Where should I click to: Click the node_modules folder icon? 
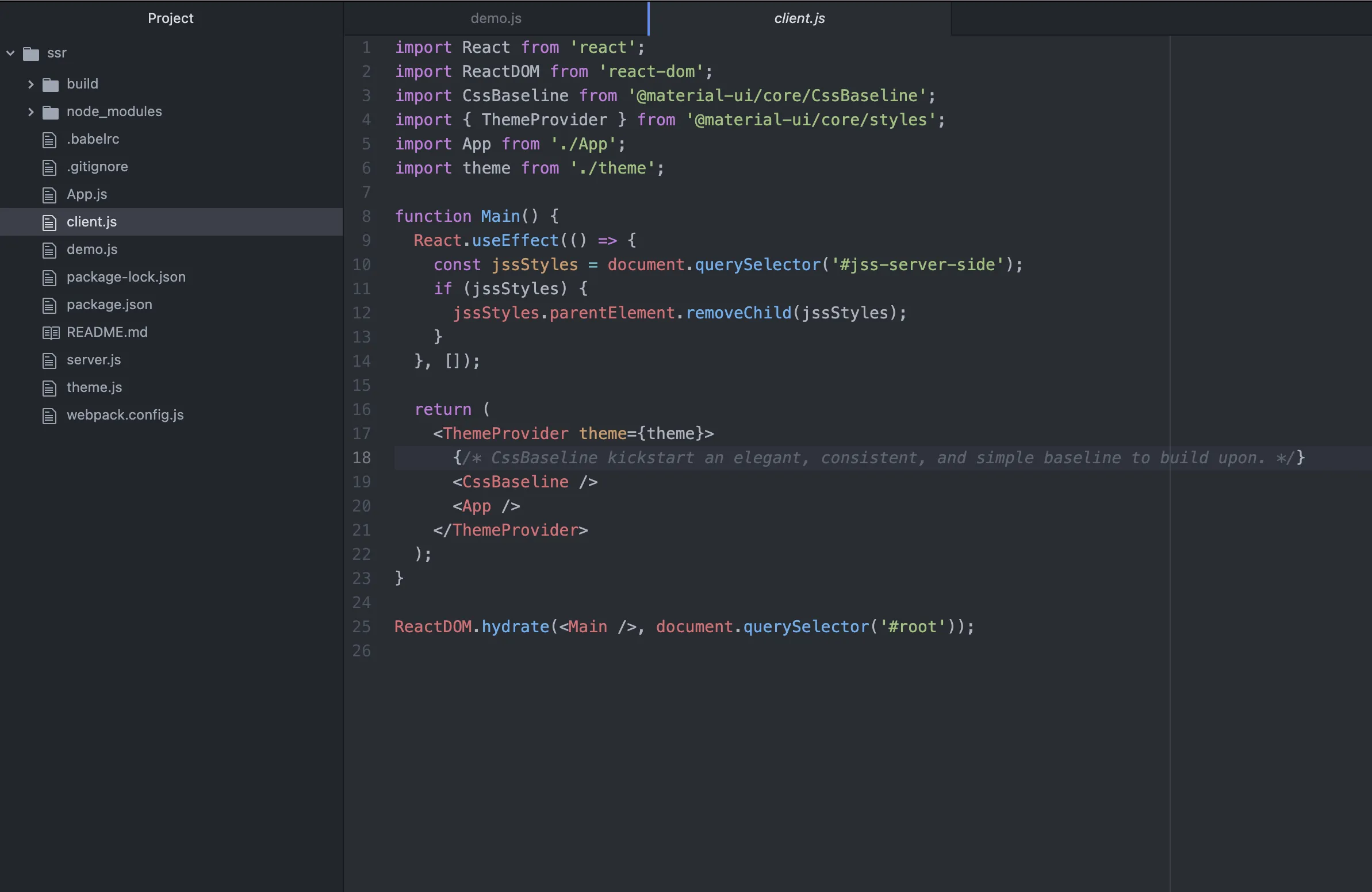[x=51, y=113]
